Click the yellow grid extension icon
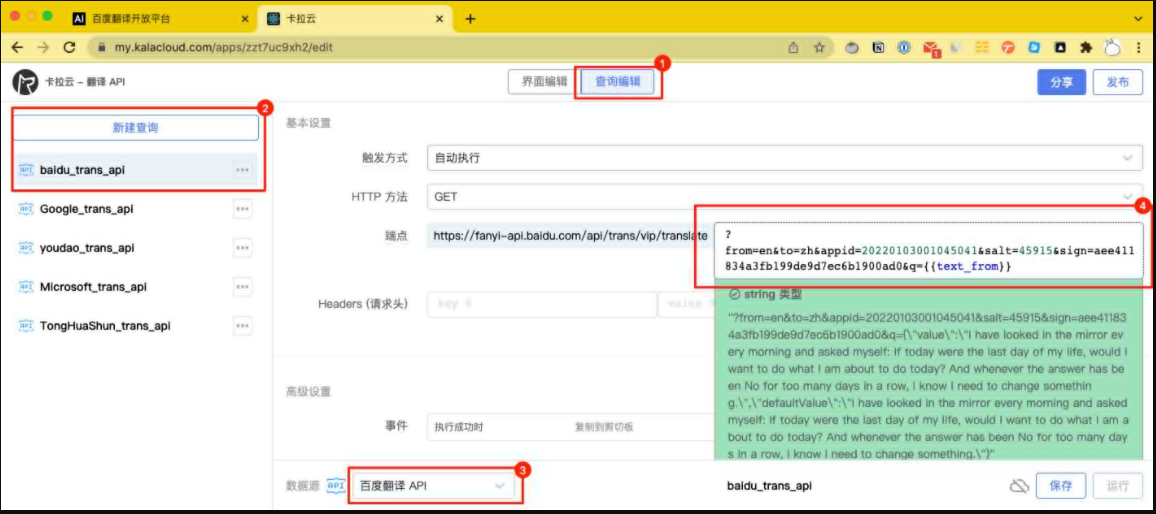The height and width of the screenshot is (514, 1156). [981, 47]
